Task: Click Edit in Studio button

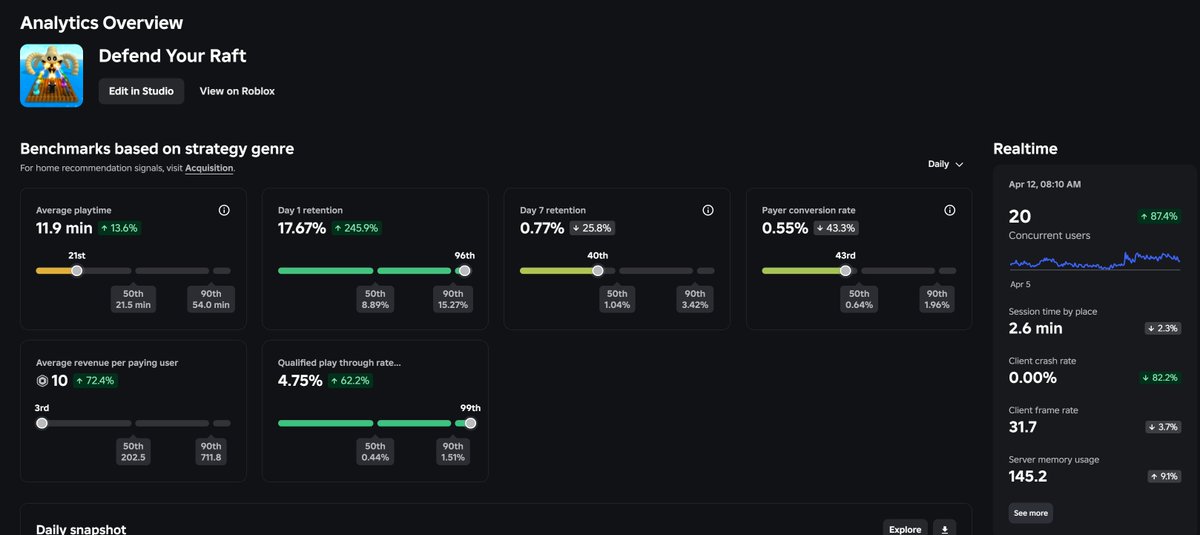Action: coord(141,91)
